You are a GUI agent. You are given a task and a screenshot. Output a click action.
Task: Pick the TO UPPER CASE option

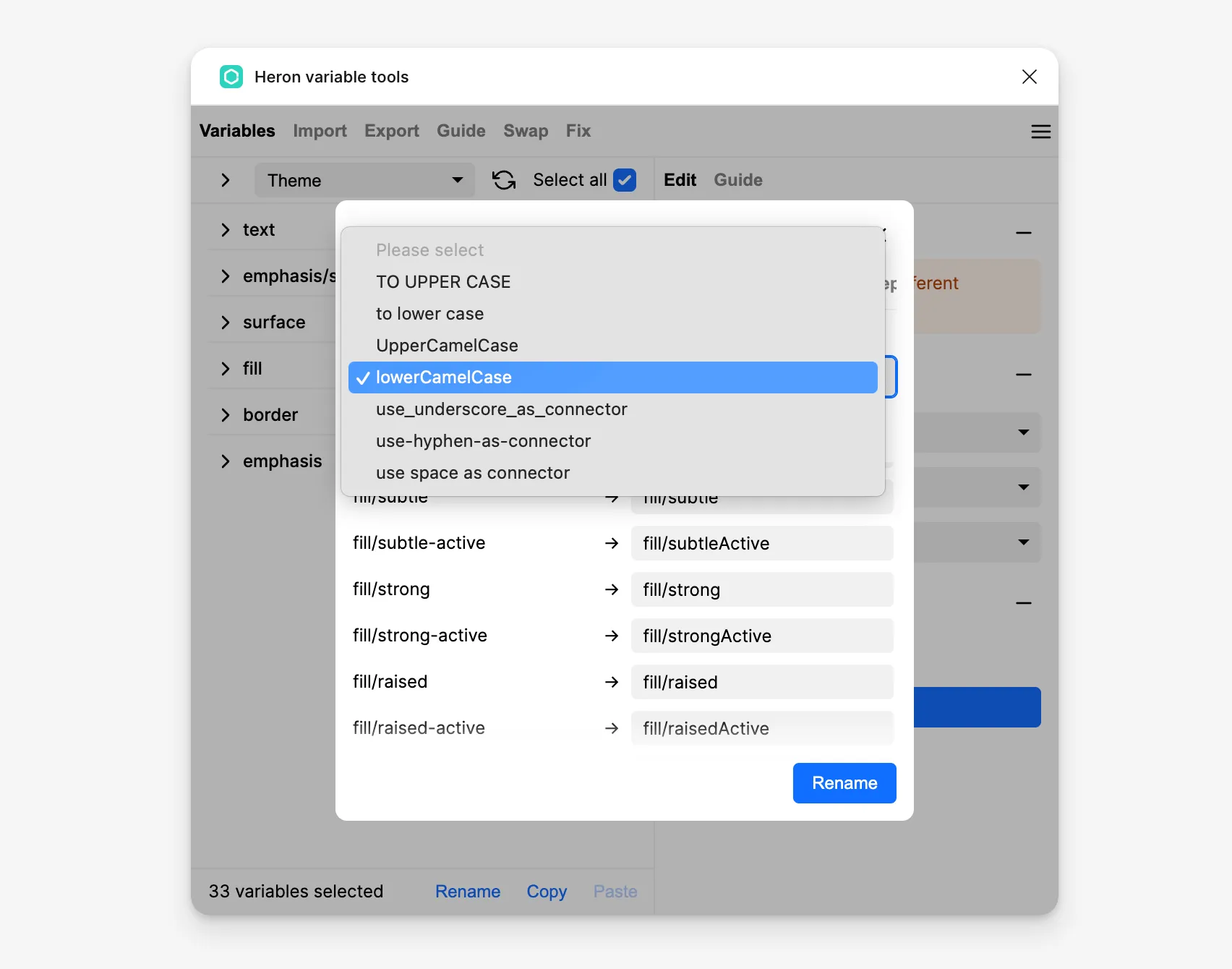443,282
